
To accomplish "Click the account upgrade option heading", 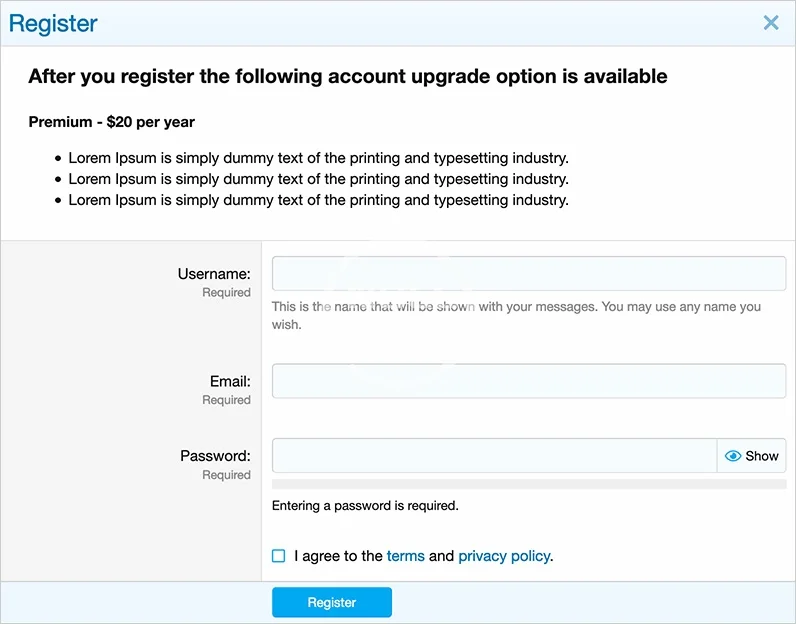I will pyautogui.click(x=347, y=76).
